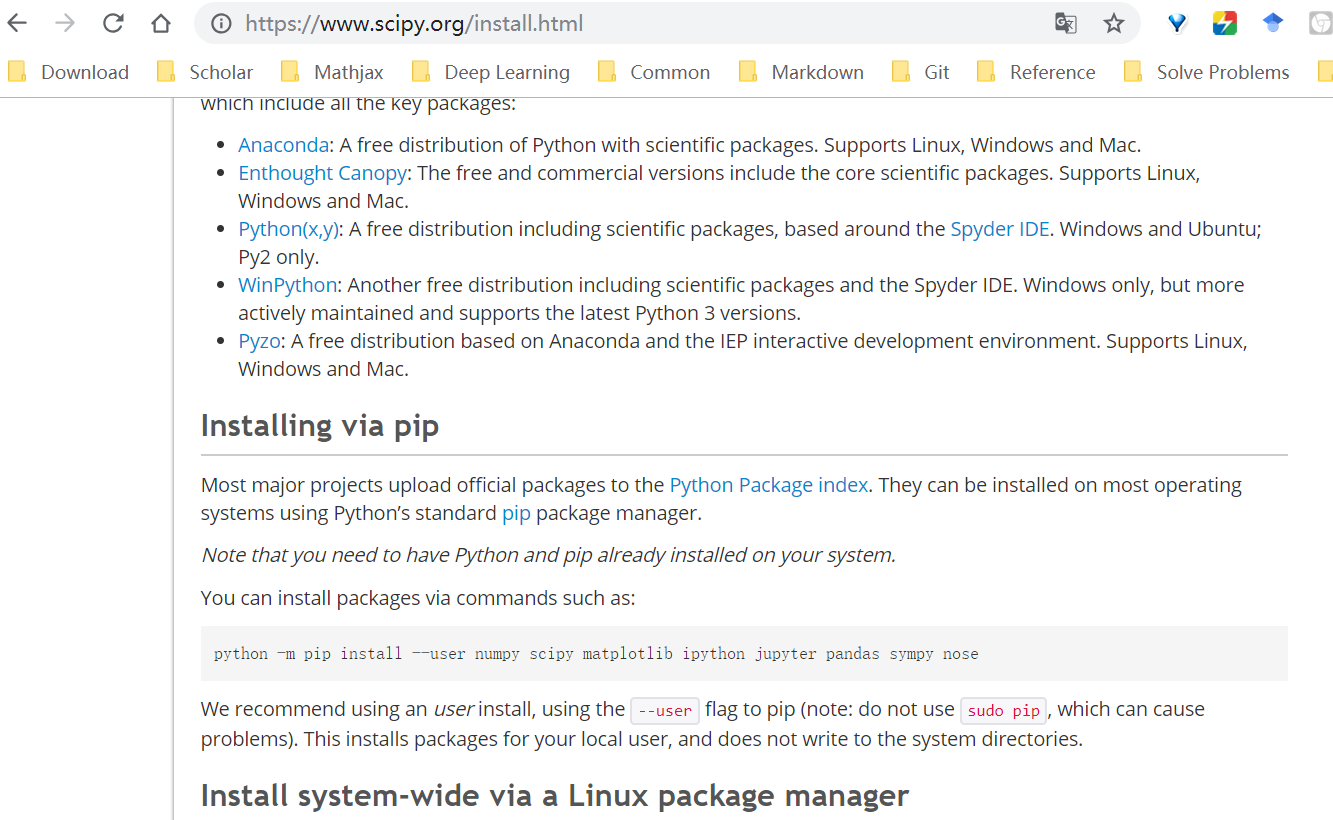Open the Markdown bookmarks folder
Image resolution: width=1333 pixels, height=820 pixels.
tap(802, 72)
